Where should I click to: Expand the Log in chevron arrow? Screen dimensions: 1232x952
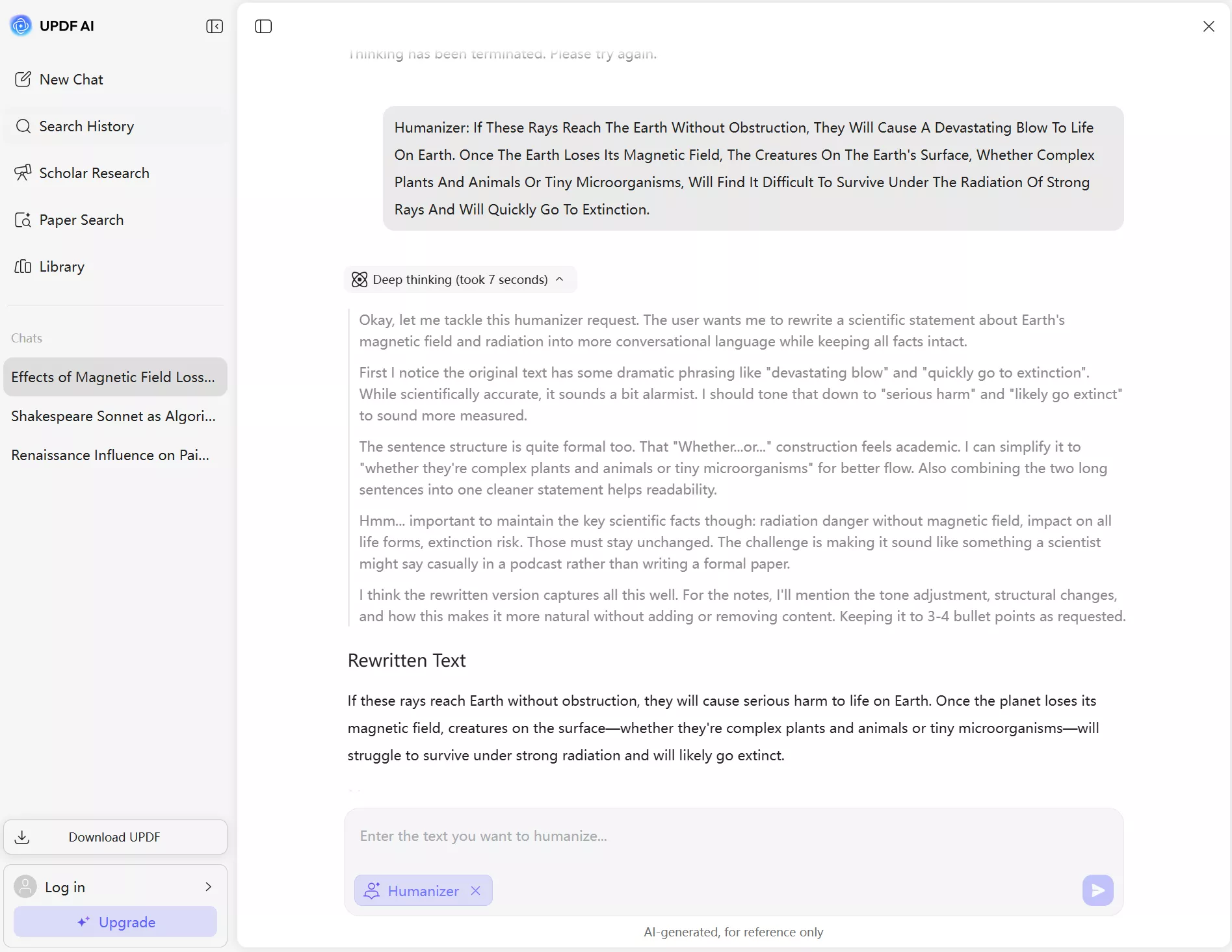208,887
